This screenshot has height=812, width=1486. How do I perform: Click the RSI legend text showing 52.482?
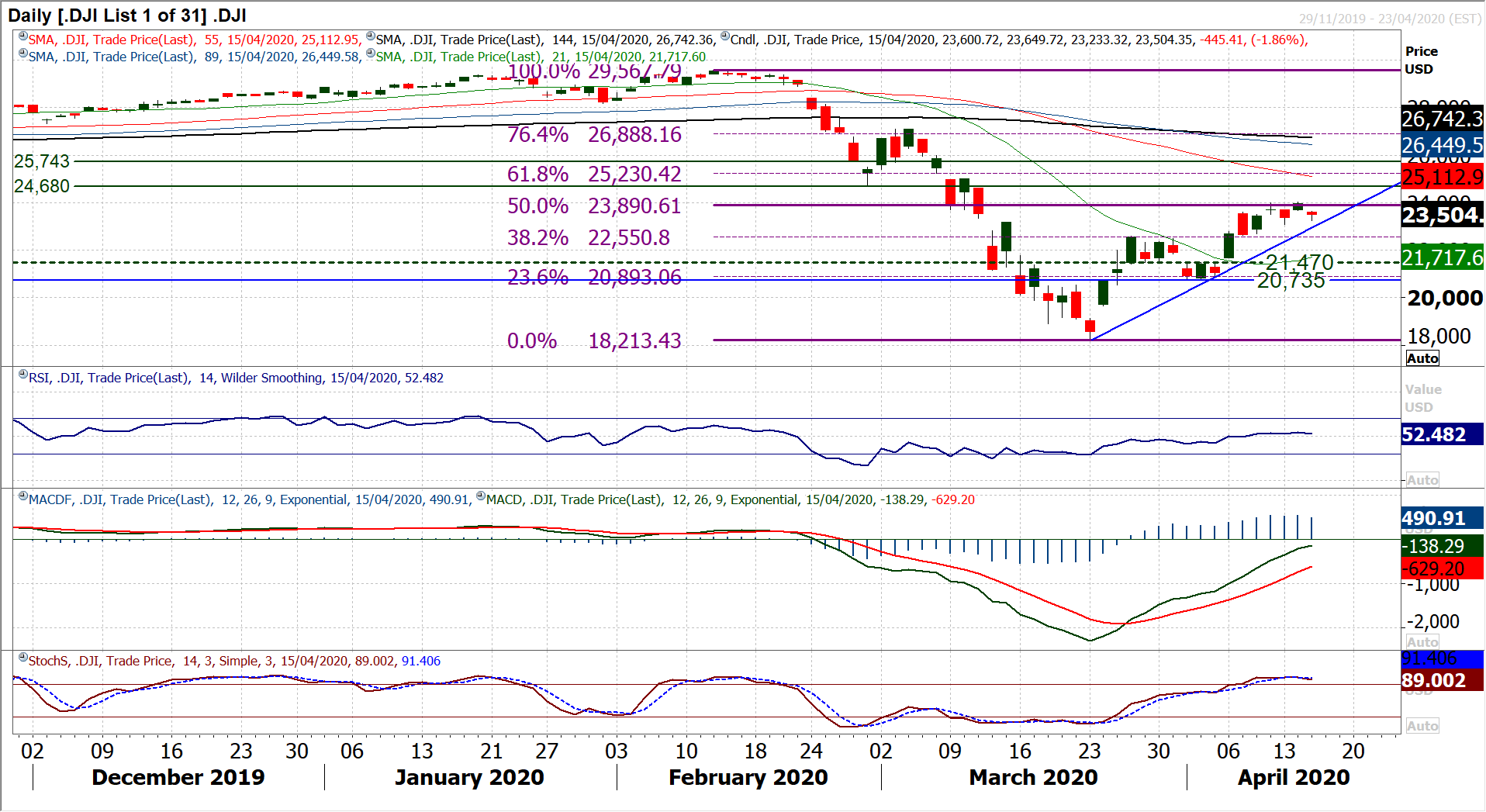236,378
